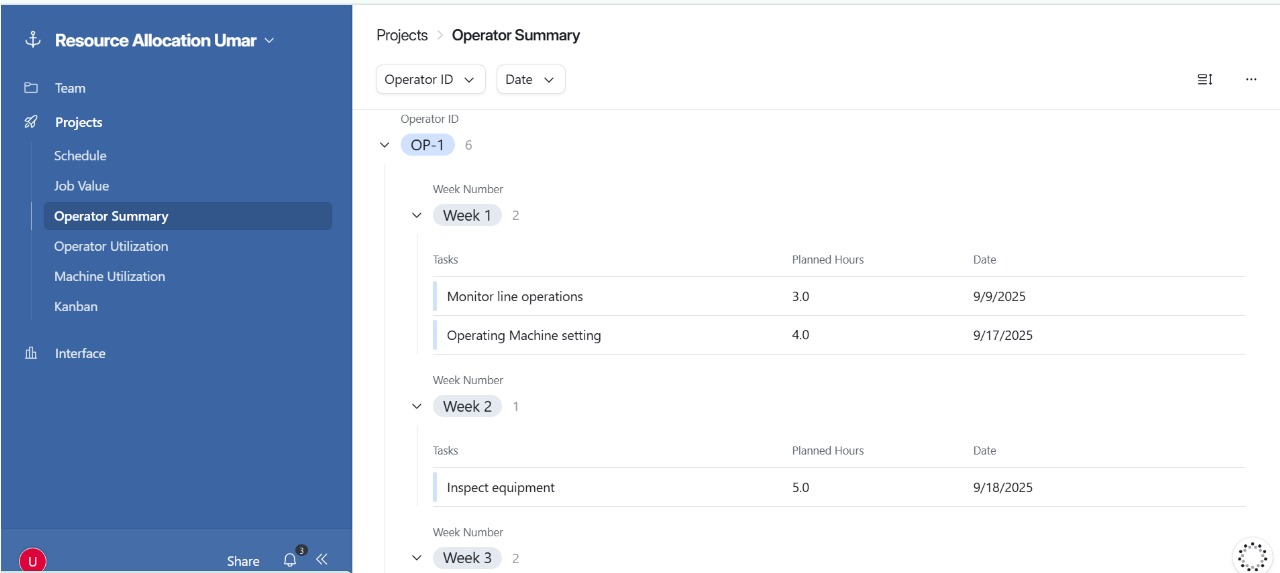Click the anchor workspace icon

32,40
